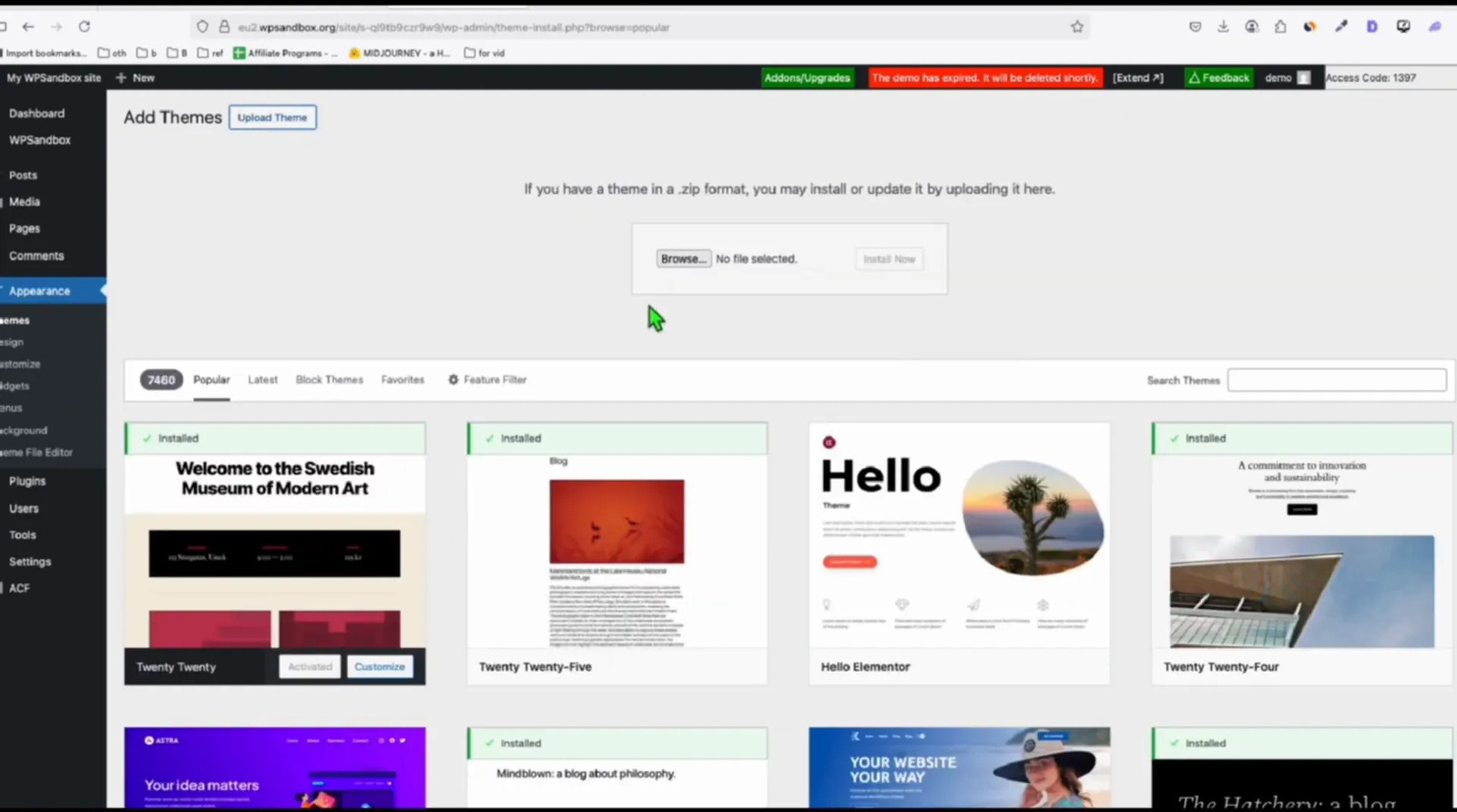Bookmark this page with the star icon
1457x812 pixels.
coord(1077,27)
